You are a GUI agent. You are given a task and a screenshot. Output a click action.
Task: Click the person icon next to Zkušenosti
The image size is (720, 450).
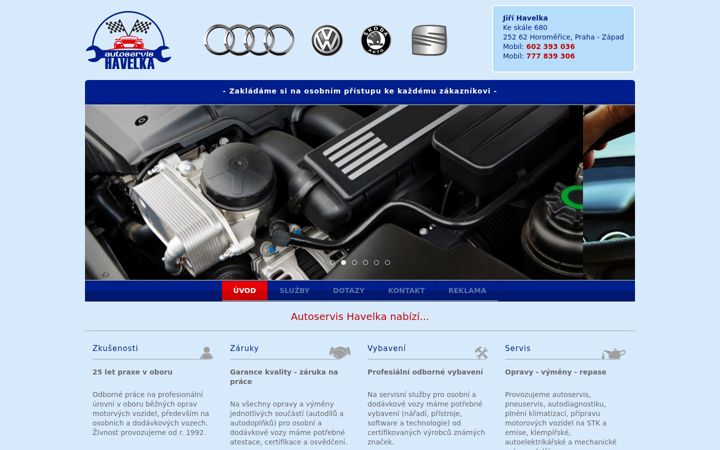pos(207,353)
